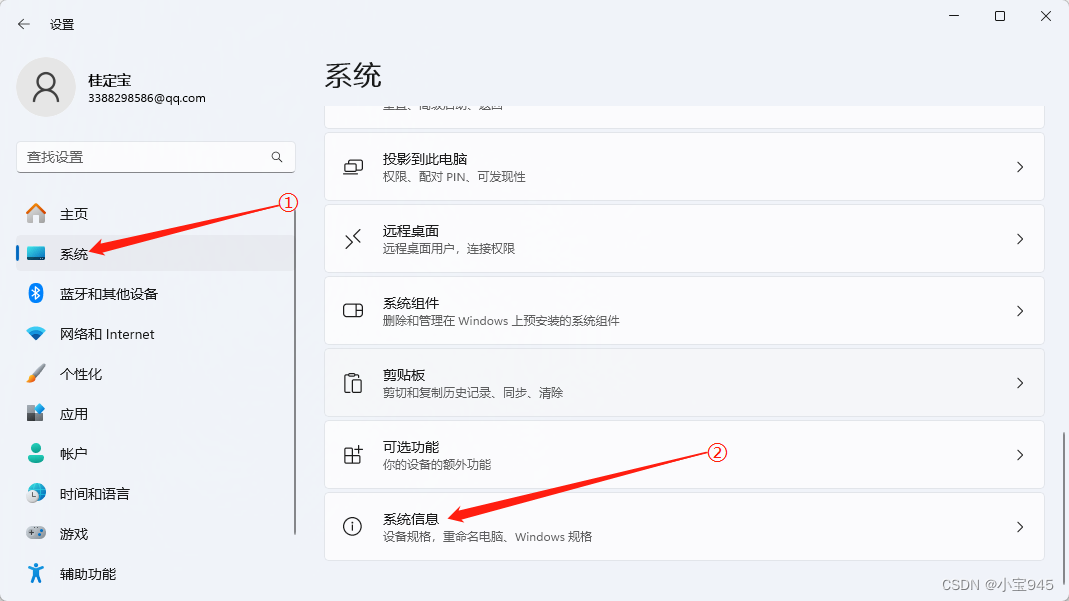Expand 剪贴板 with its chevron
This screenshot has width=1069, height=601.
click(1020, 383)
